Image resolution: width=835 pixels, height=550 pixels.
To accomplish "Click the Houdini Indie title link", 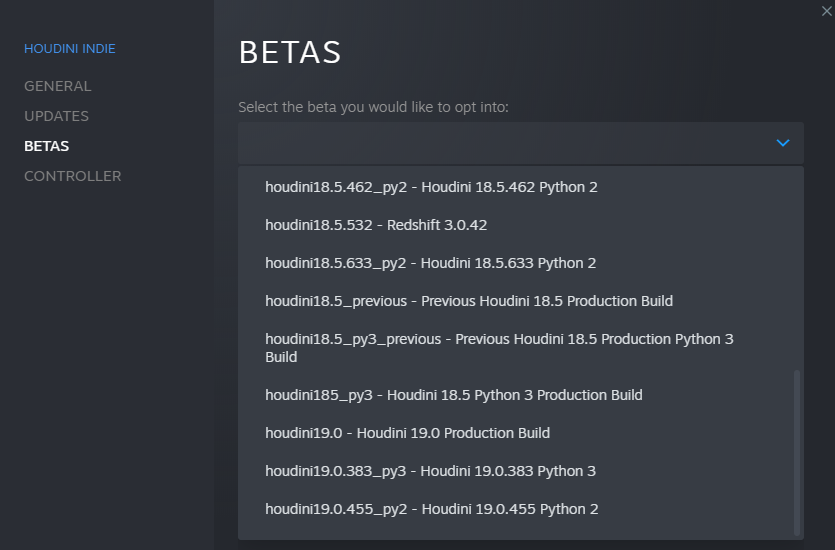I will (69, 48).
